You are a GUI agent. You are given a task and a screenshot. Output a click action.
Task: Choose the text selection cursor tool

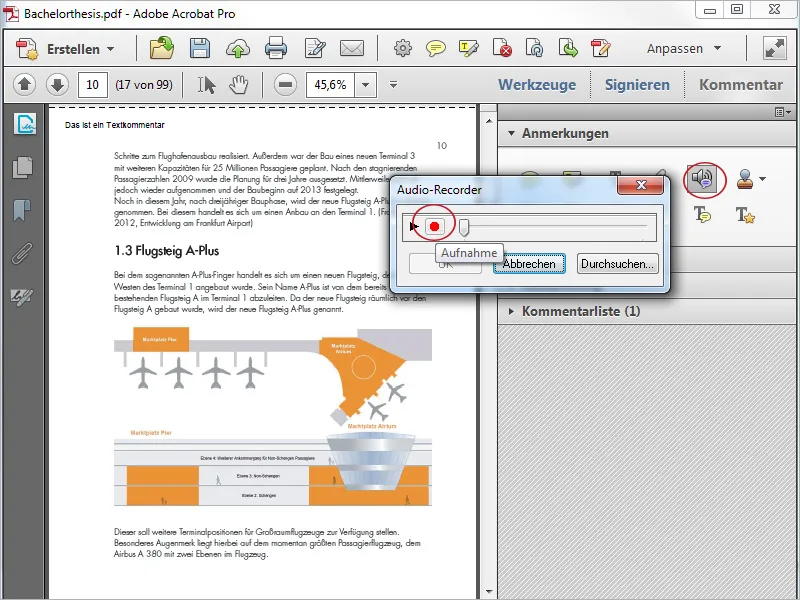(206, 85)
